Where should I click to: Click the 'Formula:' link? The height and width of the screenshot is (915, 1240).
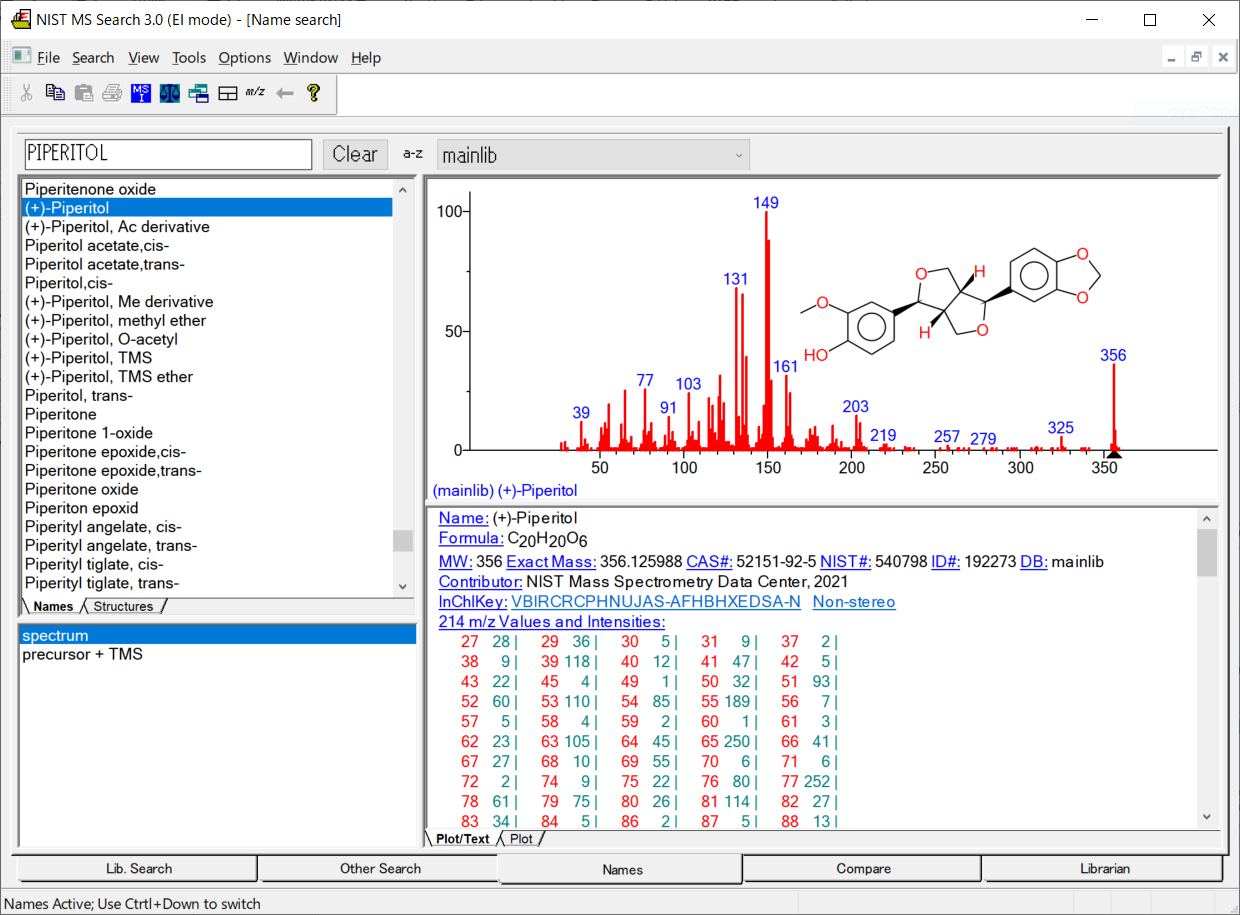tap(471, 539)
